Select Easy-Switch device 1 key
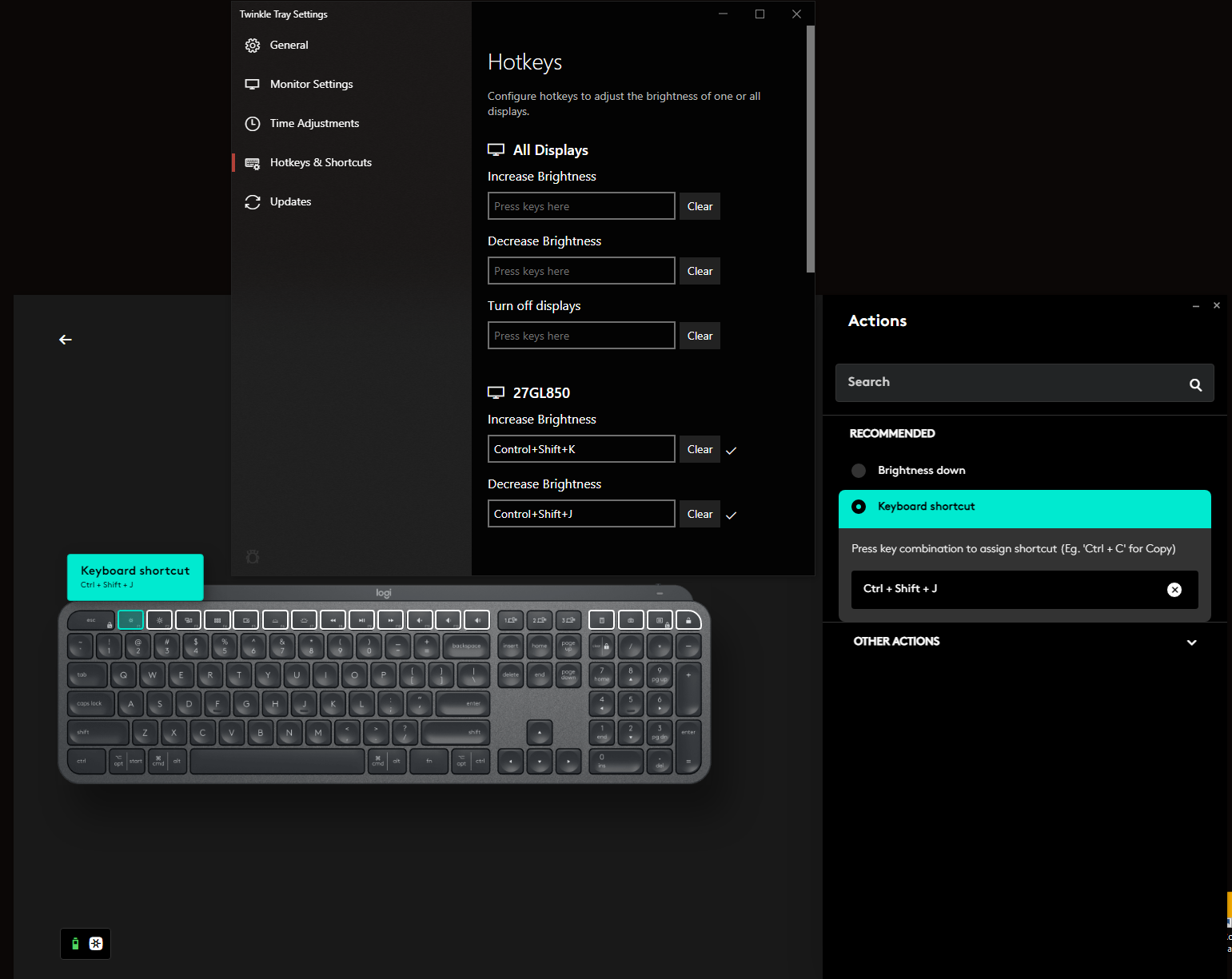The height and width of the screenshot is (979, 1232). pyautogui.click(x=511, y=620)
